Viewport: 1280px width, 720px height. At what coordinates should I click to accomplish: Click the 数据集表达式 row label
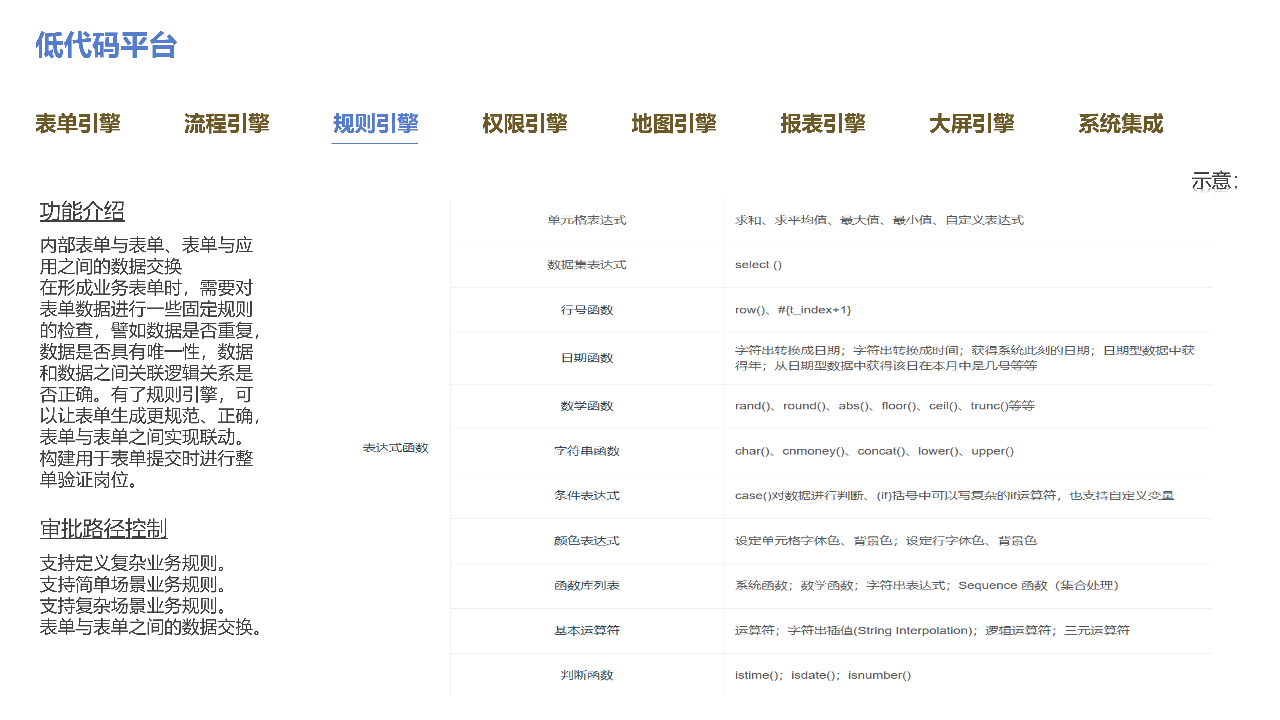587,265
